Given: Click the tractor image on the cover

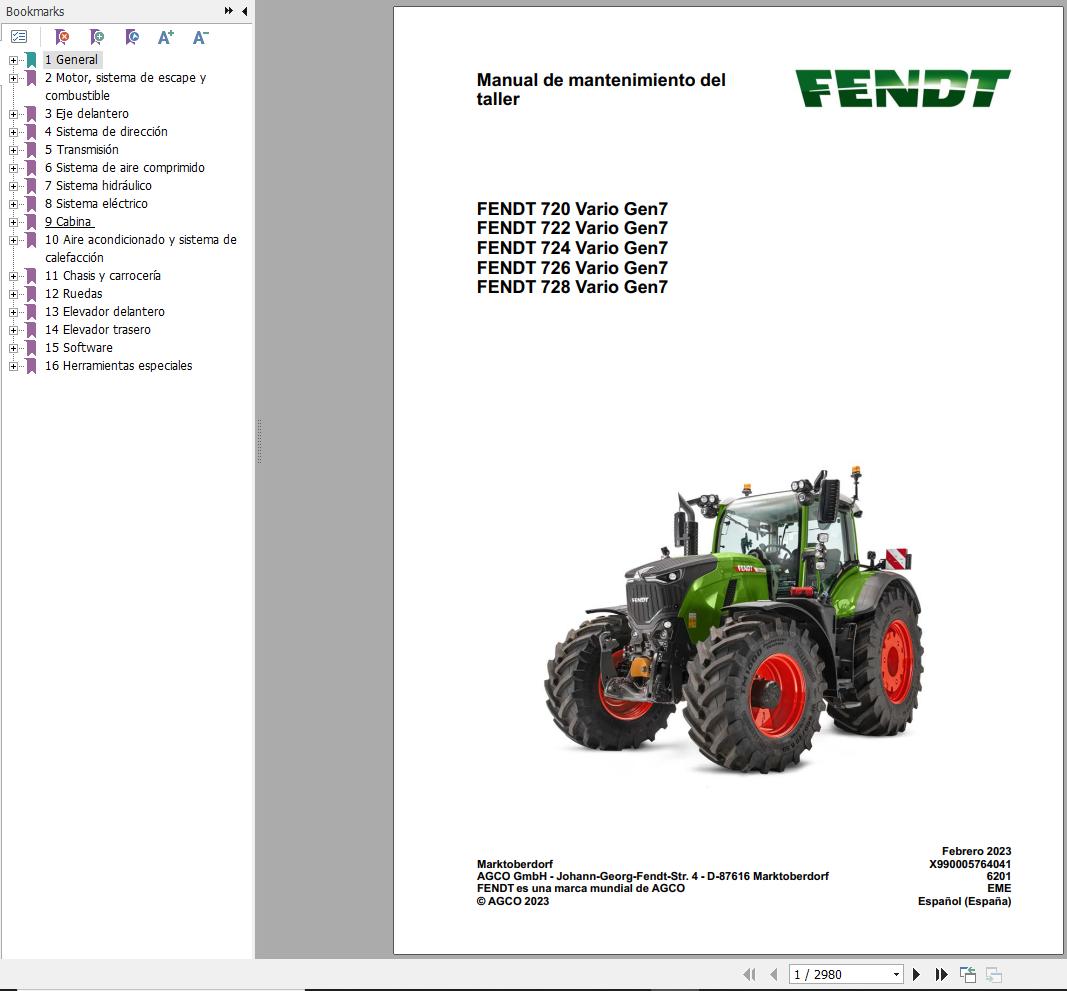Looking at the screenshot, I should tap(734, 620).
